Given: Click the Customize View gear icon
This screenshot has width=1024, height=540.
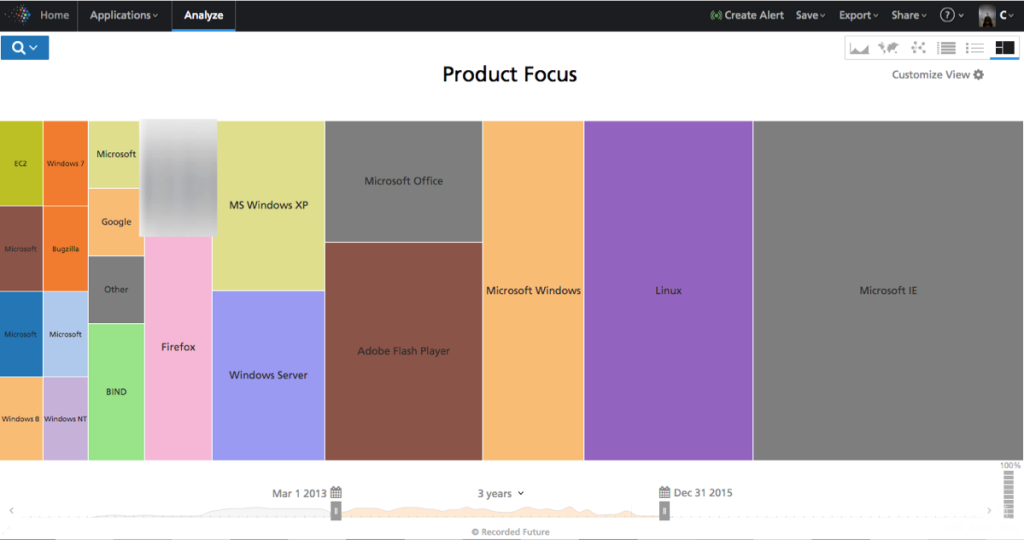Looking at the screenshot, I should click(x=978, y=74).
